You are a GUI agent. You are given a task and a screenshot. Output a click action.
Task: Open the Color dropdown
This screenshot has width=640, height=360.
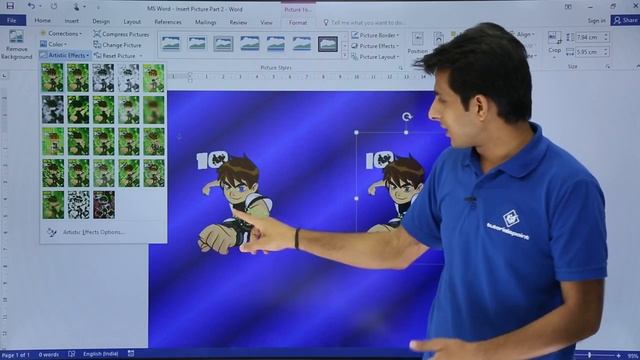pos(54,44)
